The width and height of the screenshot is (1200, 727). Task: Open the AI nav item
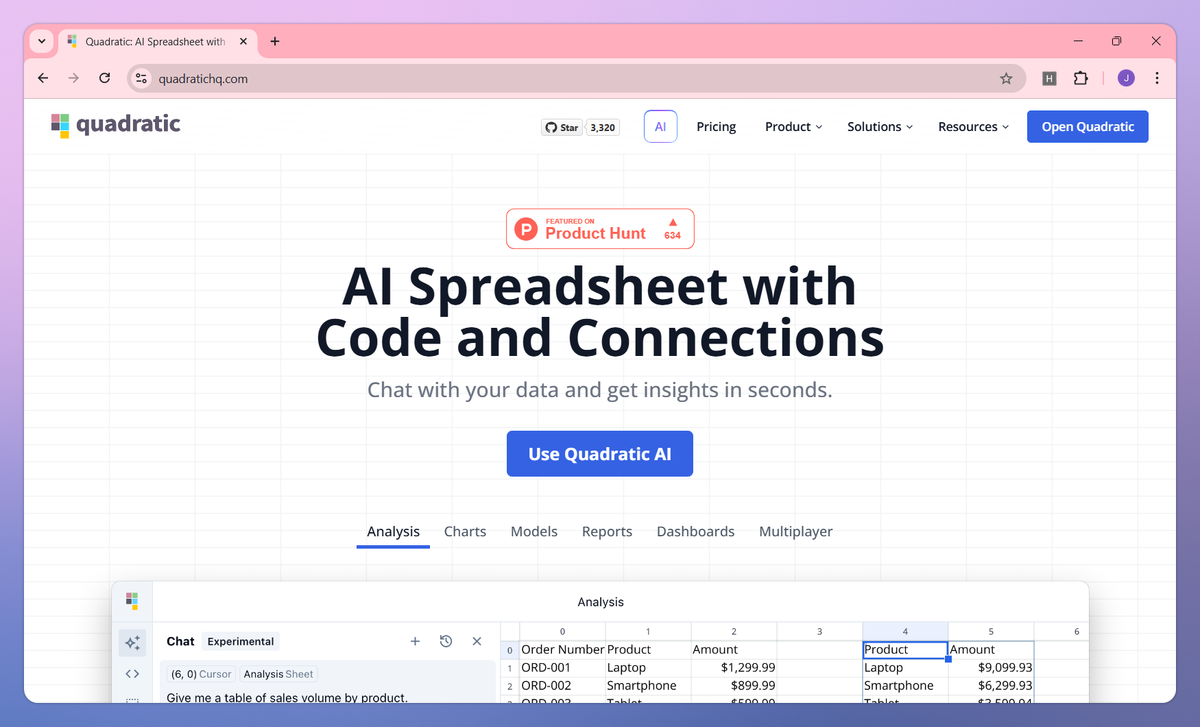point(661,127)
